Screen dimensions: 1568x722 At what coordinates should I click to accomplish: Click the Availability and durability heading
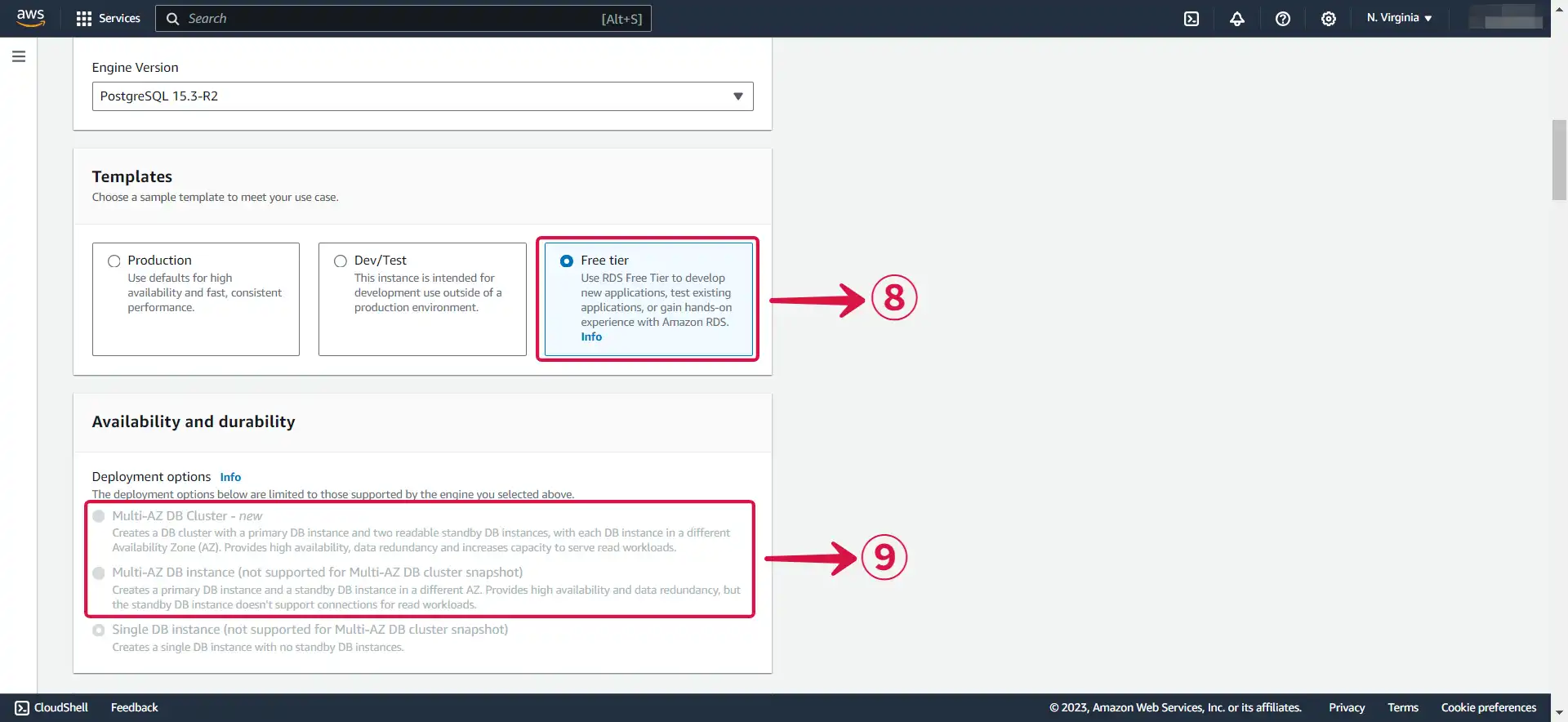[x=194, y=421]
